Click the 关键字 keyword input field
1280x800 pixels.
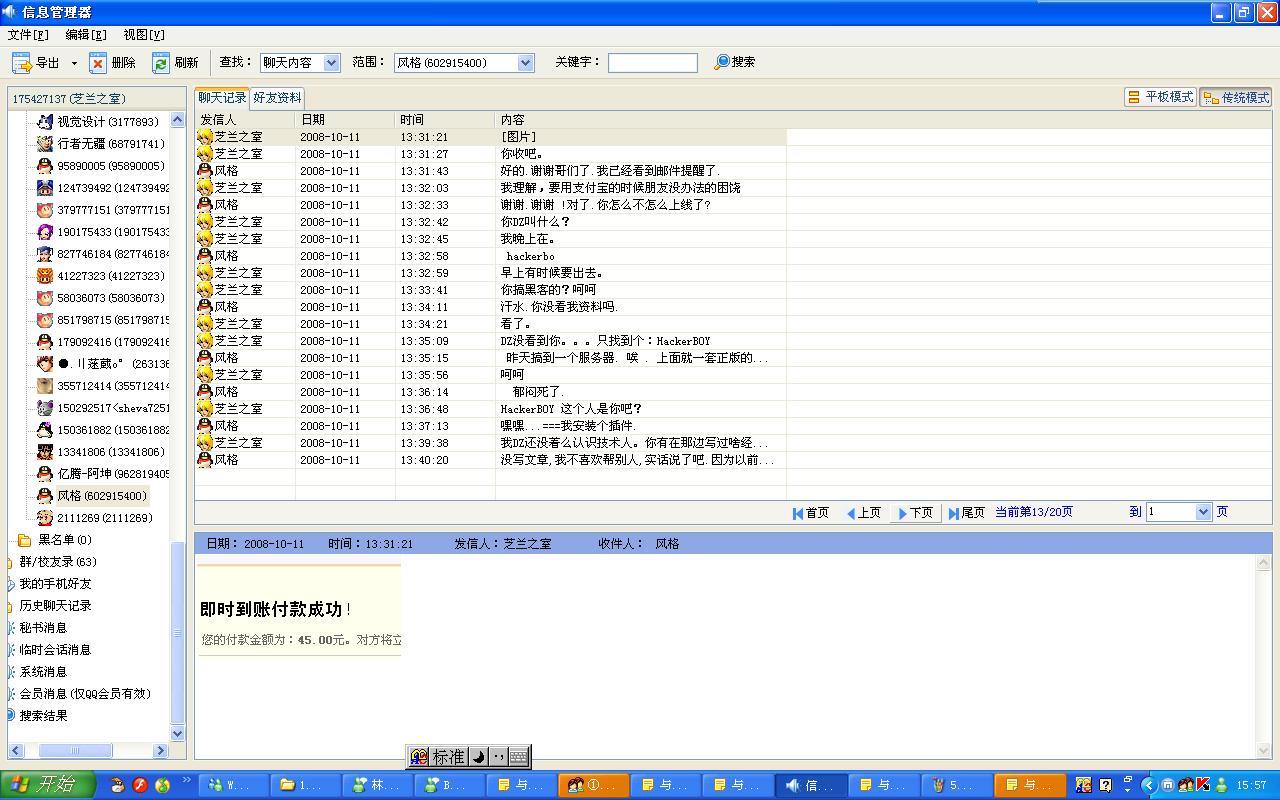(653, 63)
